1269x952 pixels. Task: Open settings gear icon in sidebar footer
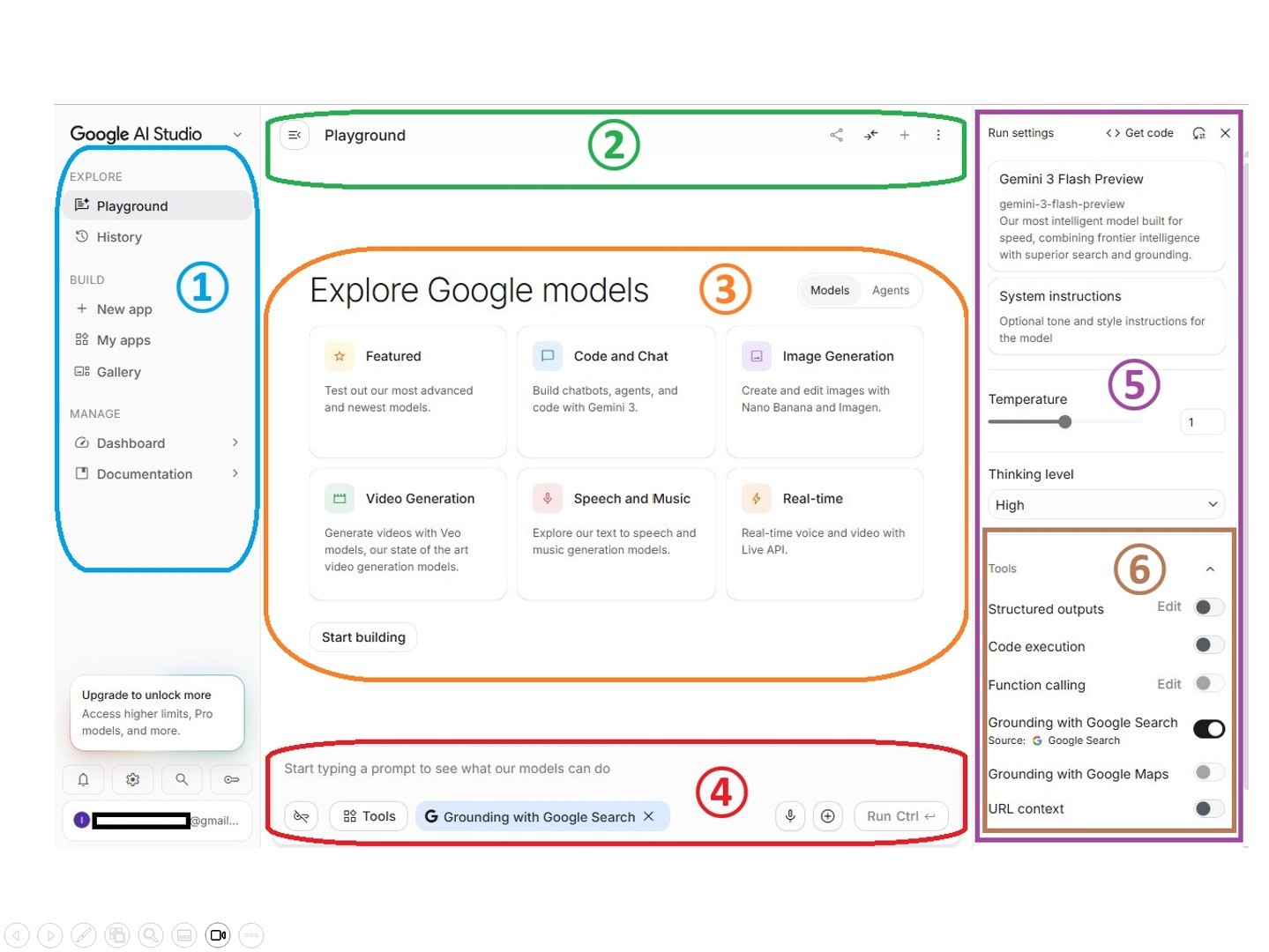[x=132, y=779]
